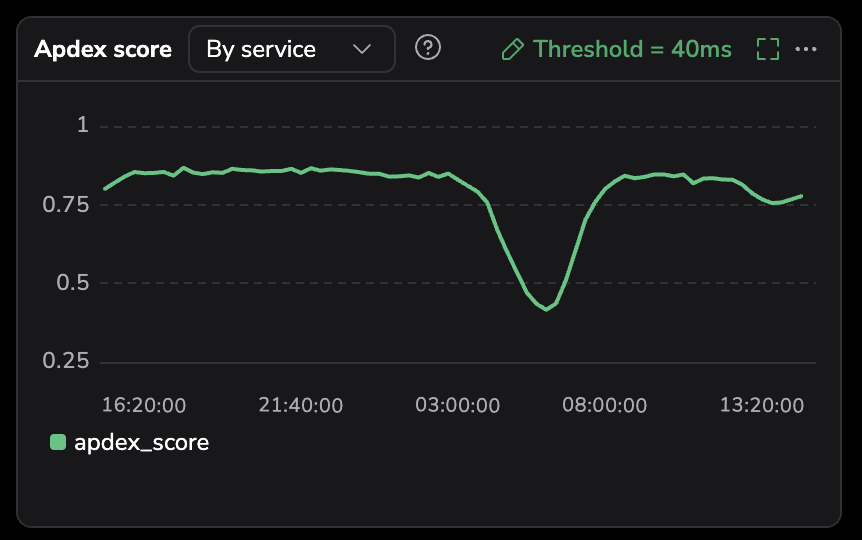
Task: Click the 21:40:00 x-axis time label
Action: coord(300,405)
